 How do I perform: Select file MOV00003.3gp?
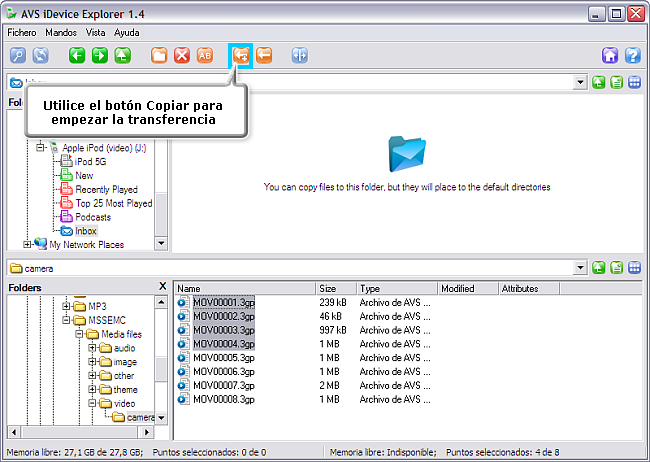[224, 330]
